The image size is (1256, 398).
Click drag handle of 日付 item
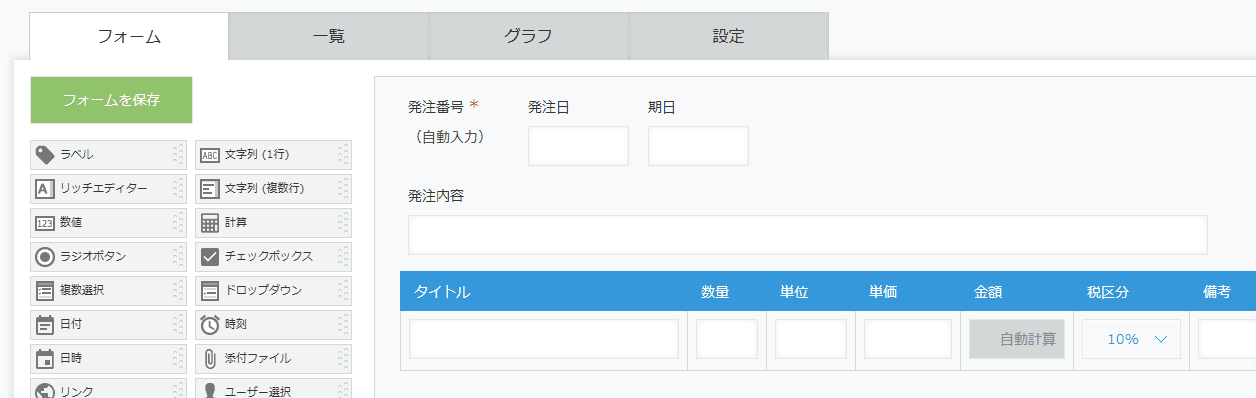(178, 325)
